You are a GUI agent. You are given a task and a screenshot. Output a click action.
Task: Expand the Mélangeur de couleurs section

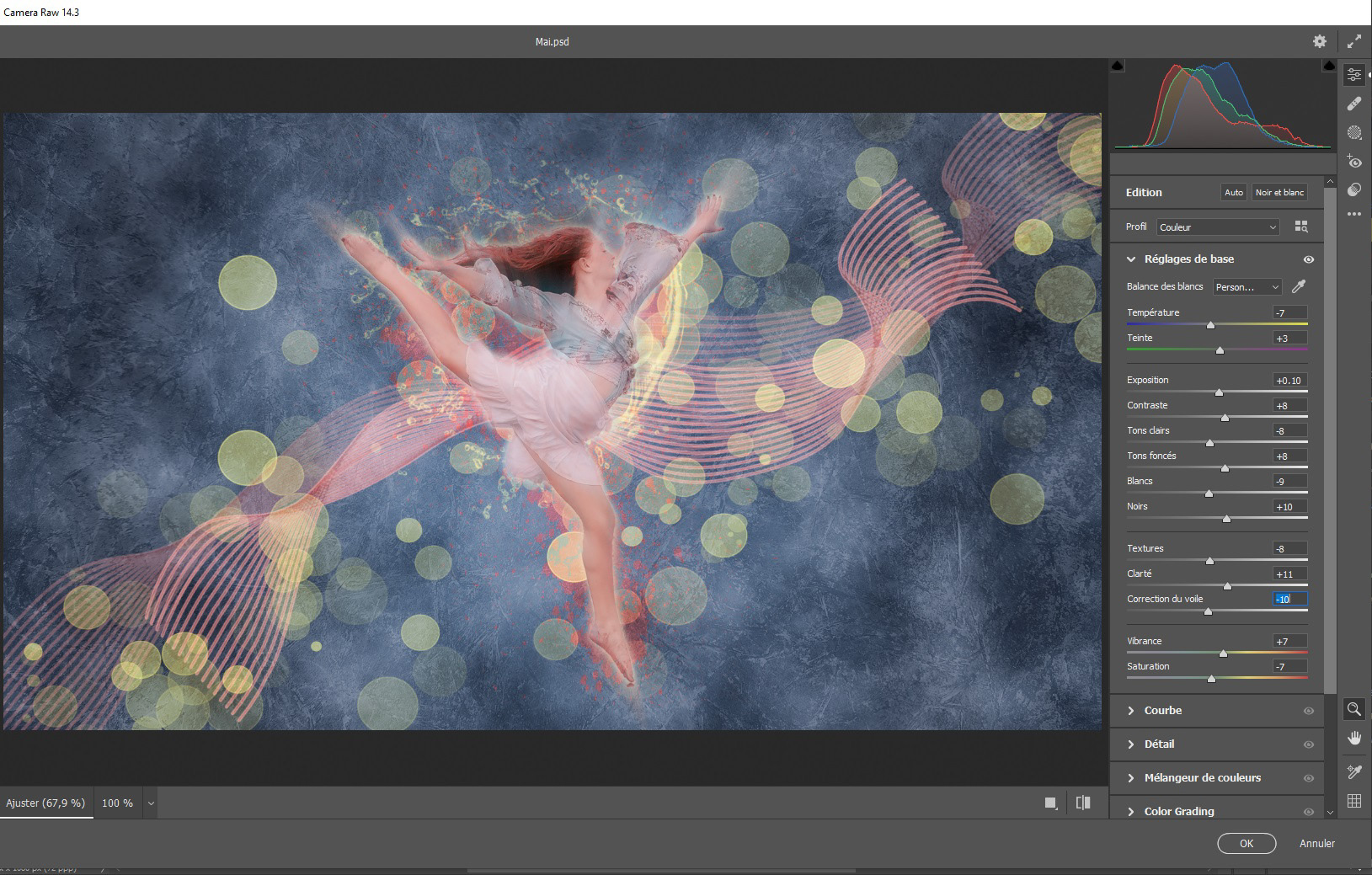coord(1131,778)
